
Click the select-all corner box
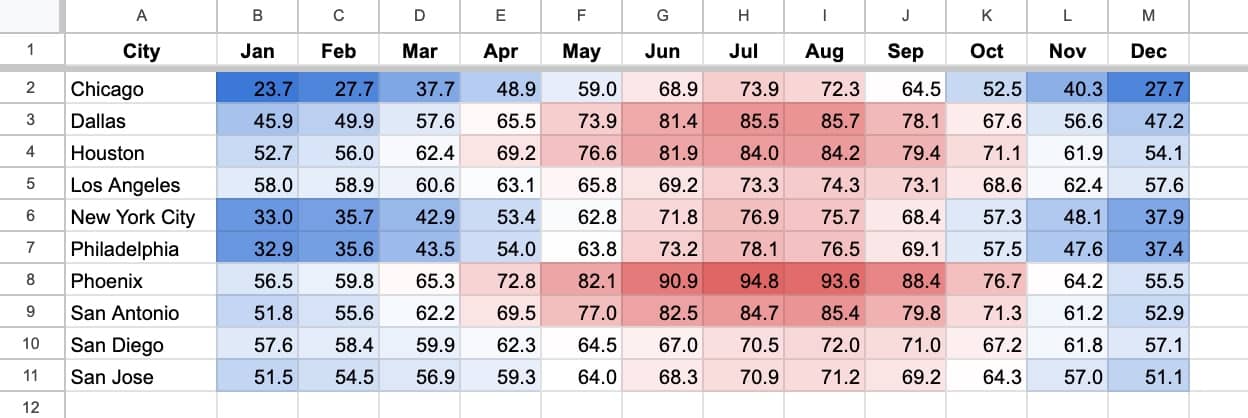pyautogui.click(x=30, y=15)
